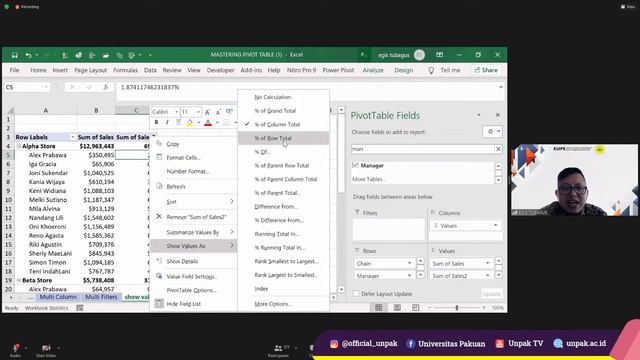640x360 pixels.
Task: Click the mini toolbar center align icon
Action: tap(178, 122)
